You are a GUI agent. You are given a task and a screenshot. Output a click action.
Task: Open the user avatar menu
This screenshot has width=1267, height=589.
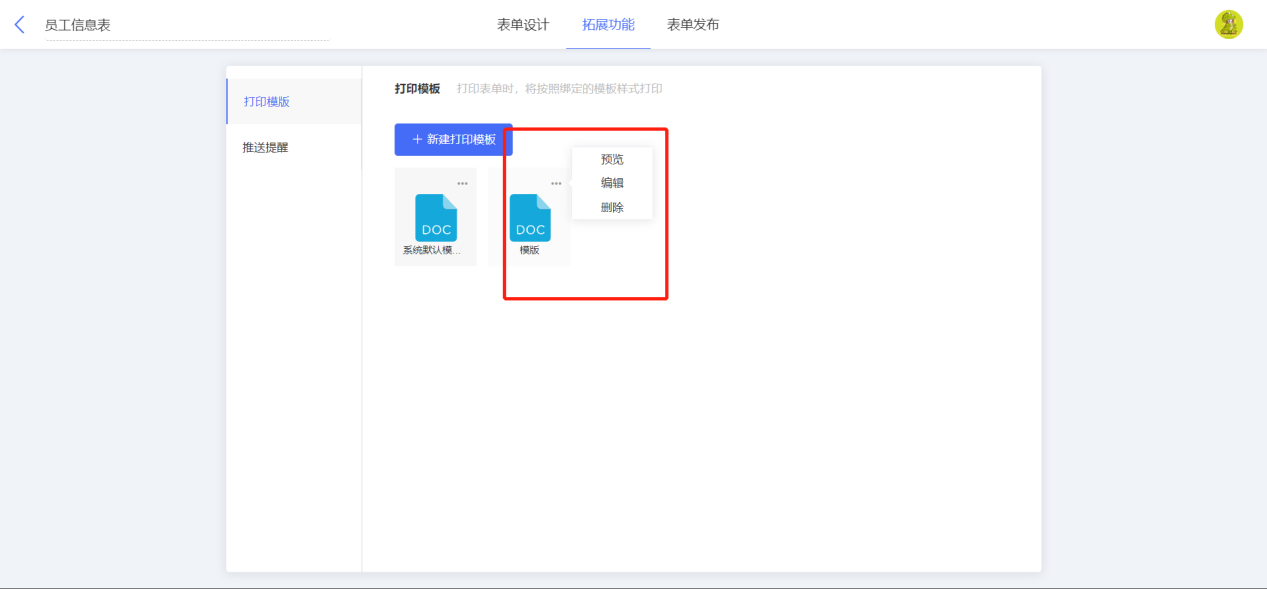(1228, 25)
